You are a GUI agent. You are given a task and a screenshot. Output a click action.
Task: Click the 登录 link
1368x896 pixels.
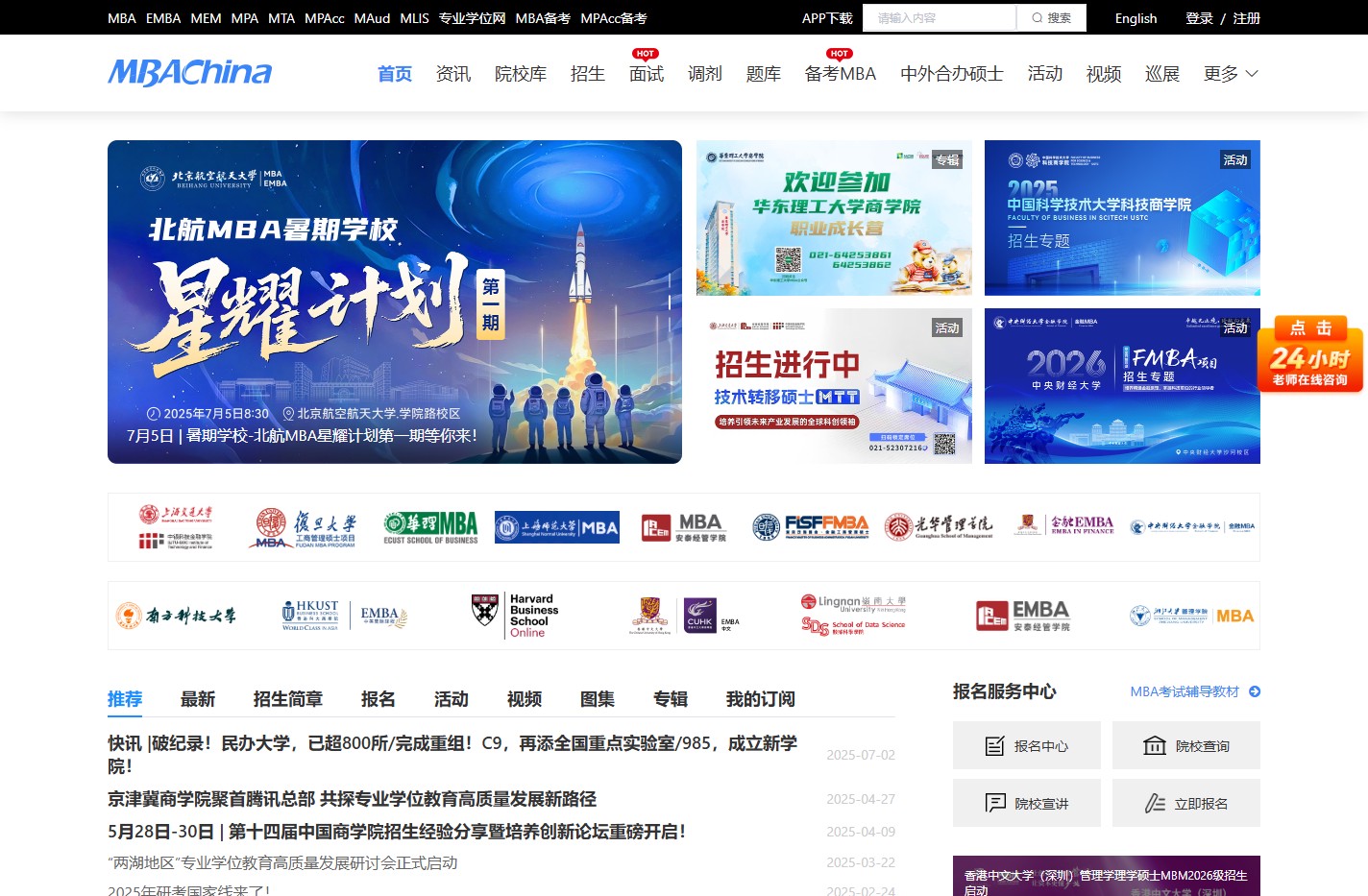[x=1199, y=18]
